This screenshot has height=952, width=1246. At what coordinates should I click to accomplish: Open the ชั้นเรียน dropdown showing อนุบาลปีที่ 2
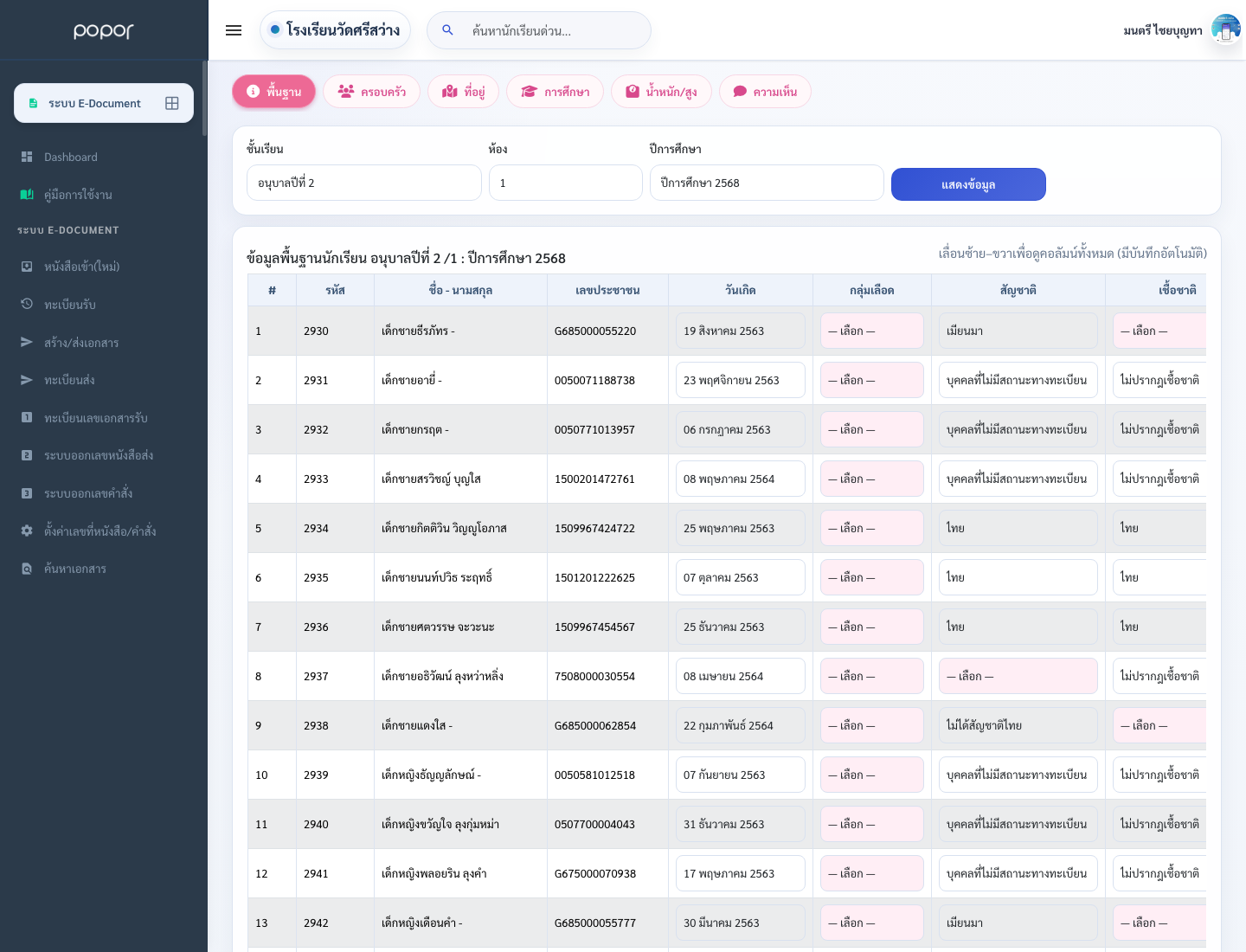364,183
